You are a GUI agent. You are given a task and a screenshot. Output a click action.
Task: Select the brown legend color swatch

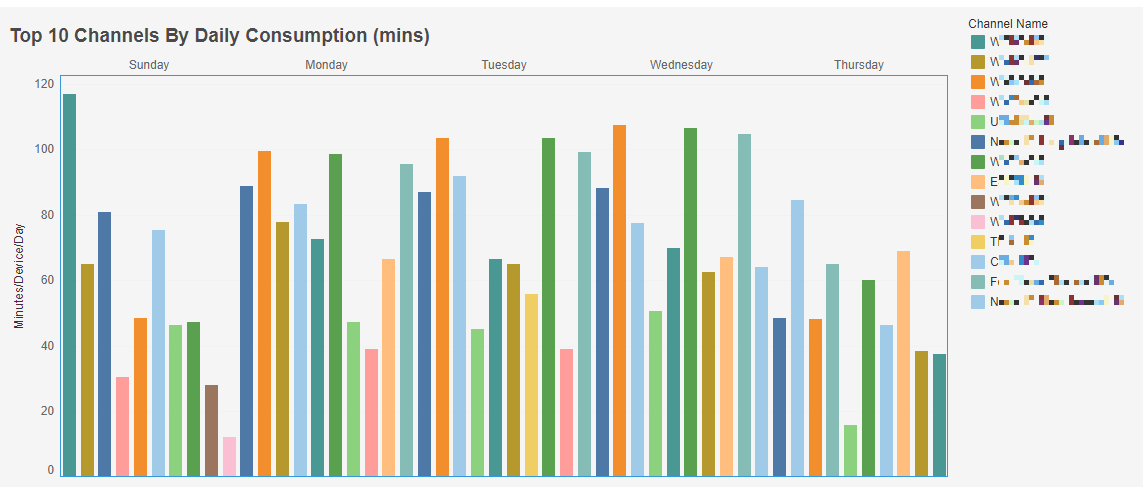(x=978, y=201)
